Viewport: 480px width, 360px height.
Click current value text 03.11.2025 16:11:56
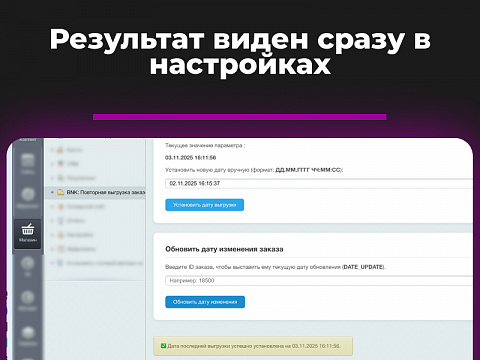pos(191,158)
